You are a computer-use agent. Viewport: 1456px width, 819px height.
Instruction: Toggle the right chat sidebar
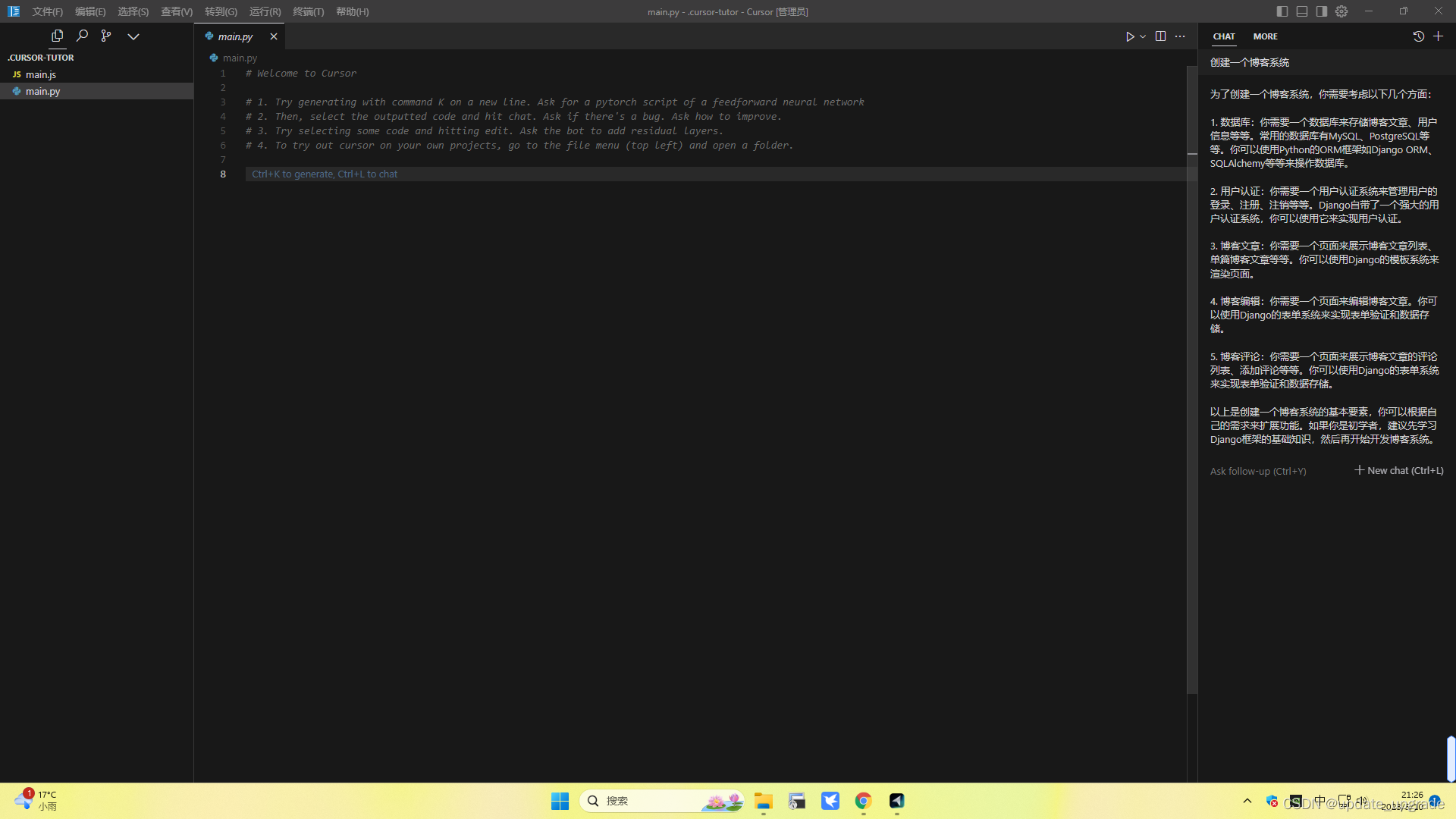pos(1322,11)
